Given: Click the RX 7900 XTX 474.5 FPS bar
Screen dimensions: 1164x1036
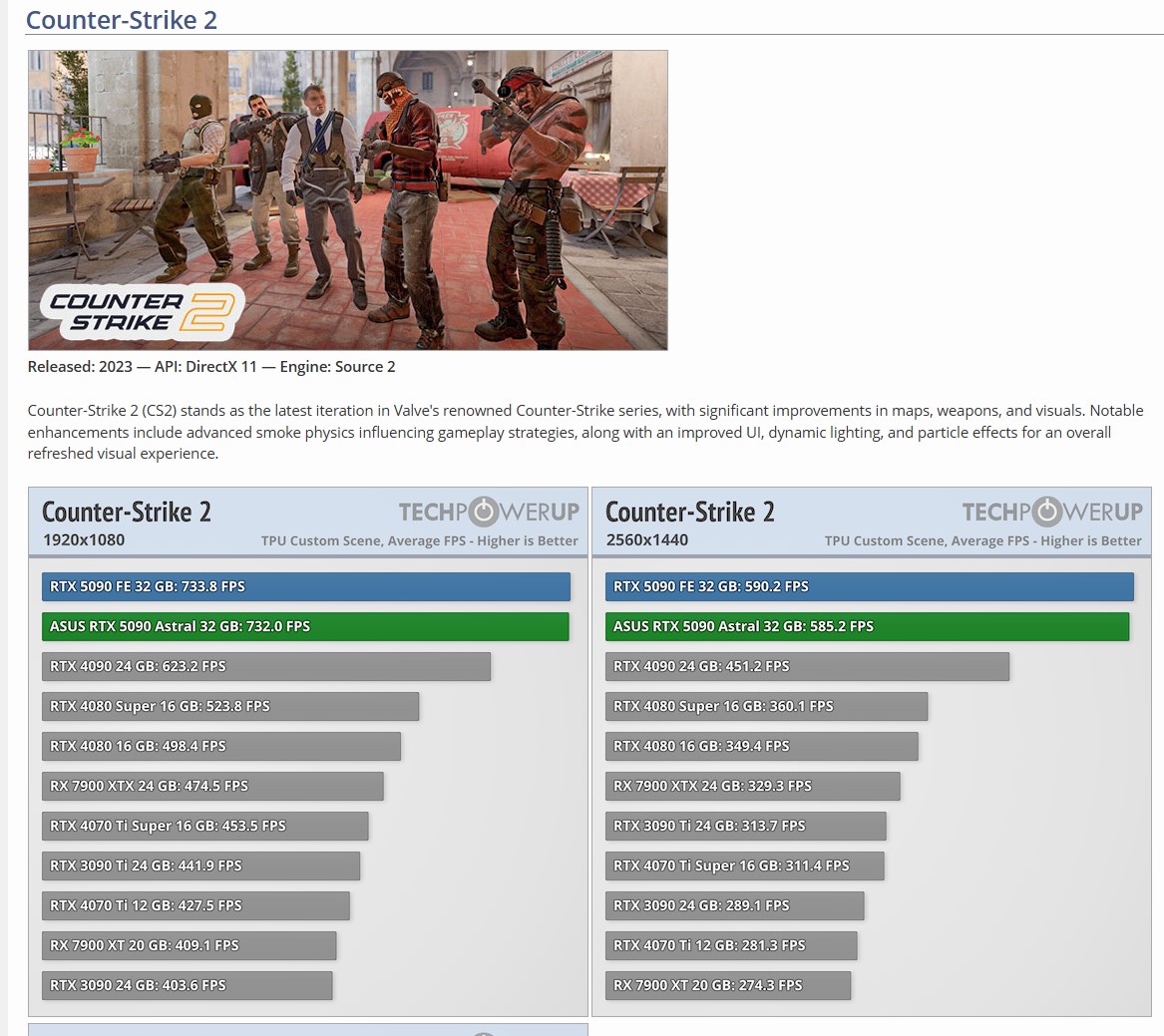Looking at the screenshot, I should (x=213, y=786).
